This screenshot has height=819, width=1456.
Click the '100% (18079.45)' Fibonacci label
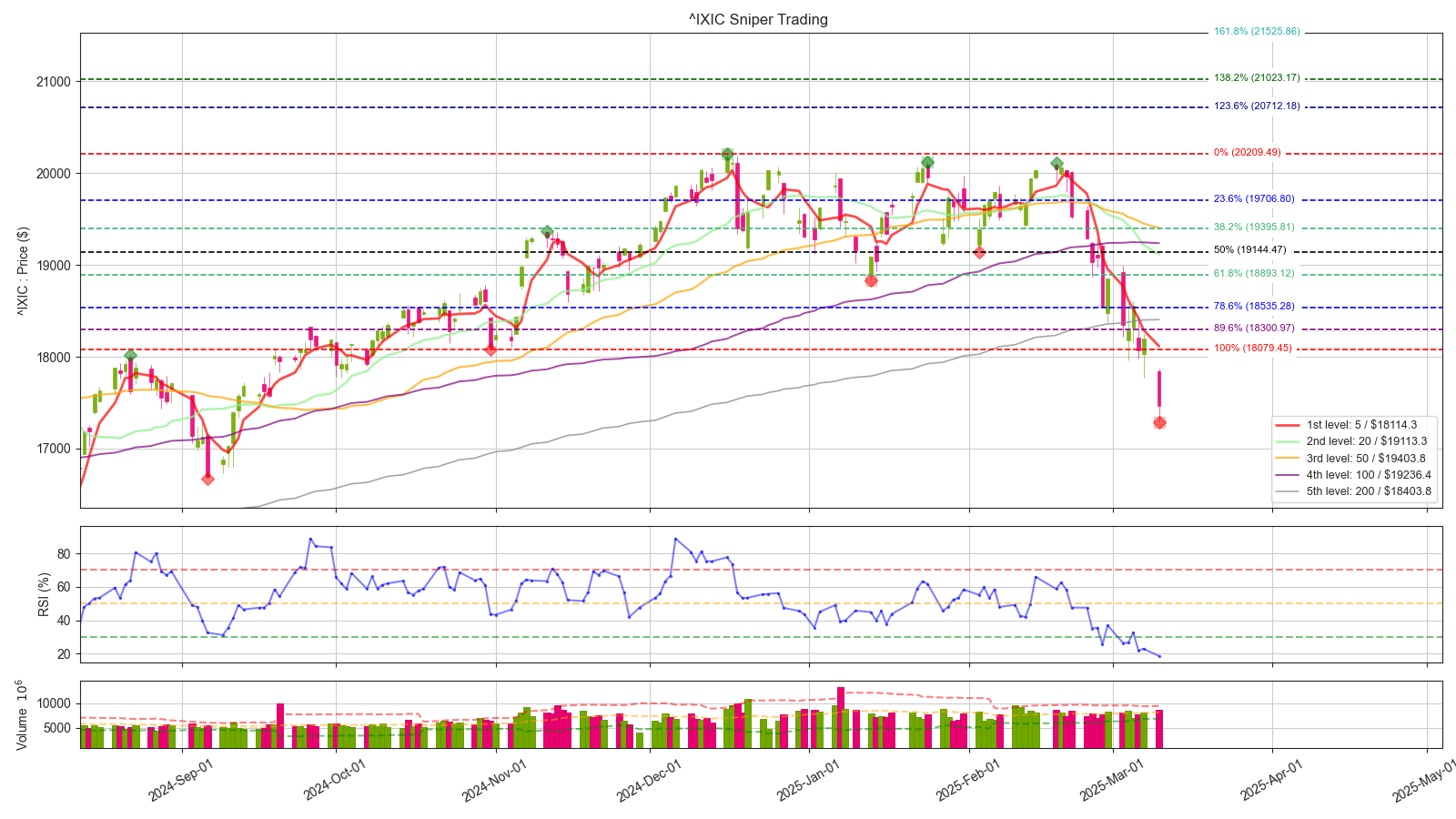click(x=1253, y=349)
